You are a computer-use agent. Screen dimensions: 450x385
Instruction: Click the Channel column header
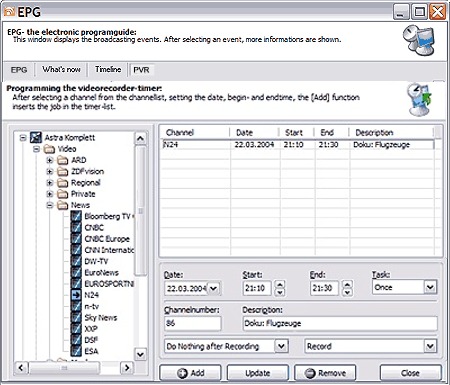(x=195, y=132)
